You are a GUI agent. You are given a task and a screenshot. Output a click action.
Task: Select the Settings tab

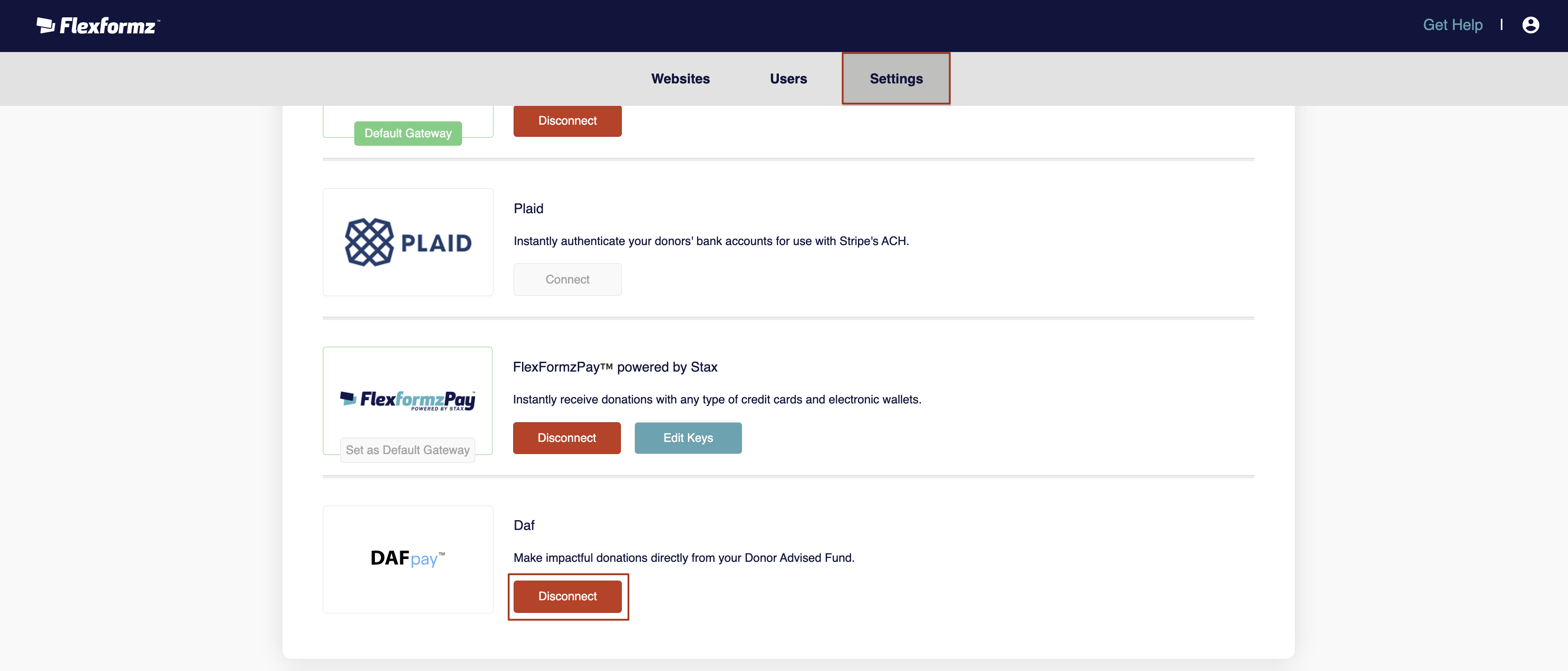click(896, 79)
